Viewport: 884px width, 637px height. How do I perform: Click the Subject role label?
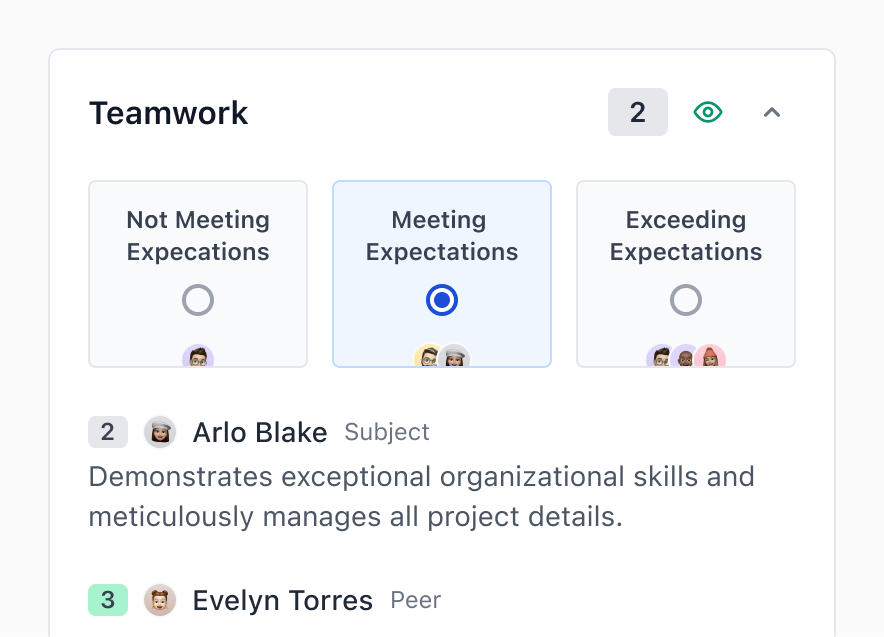tap(387, 432)
